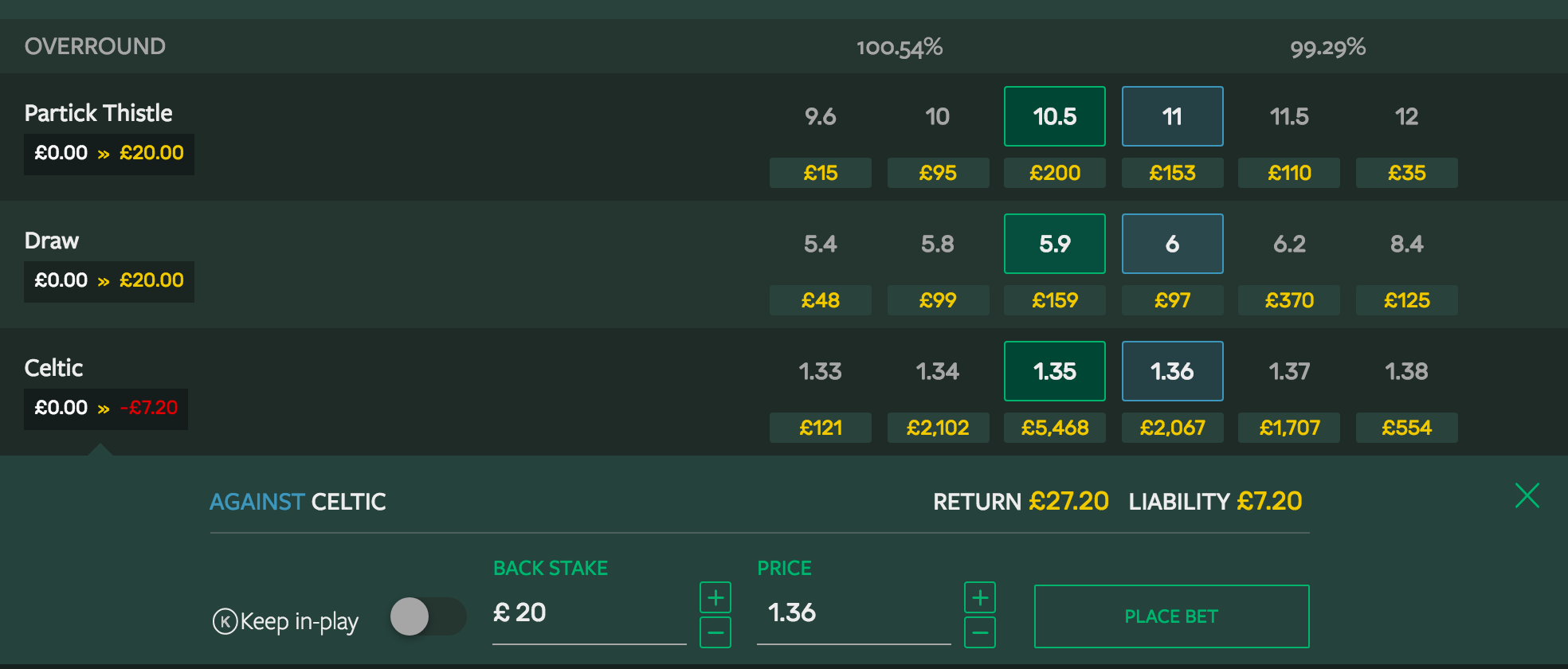Screen dimensions: 1568x669
Task: Increase the back stake with the plus stepper
Action: [715, 597]
